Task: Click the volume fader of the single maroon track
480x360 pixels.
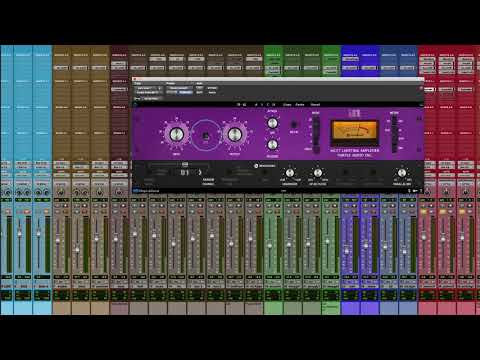Action: (116, 239)
